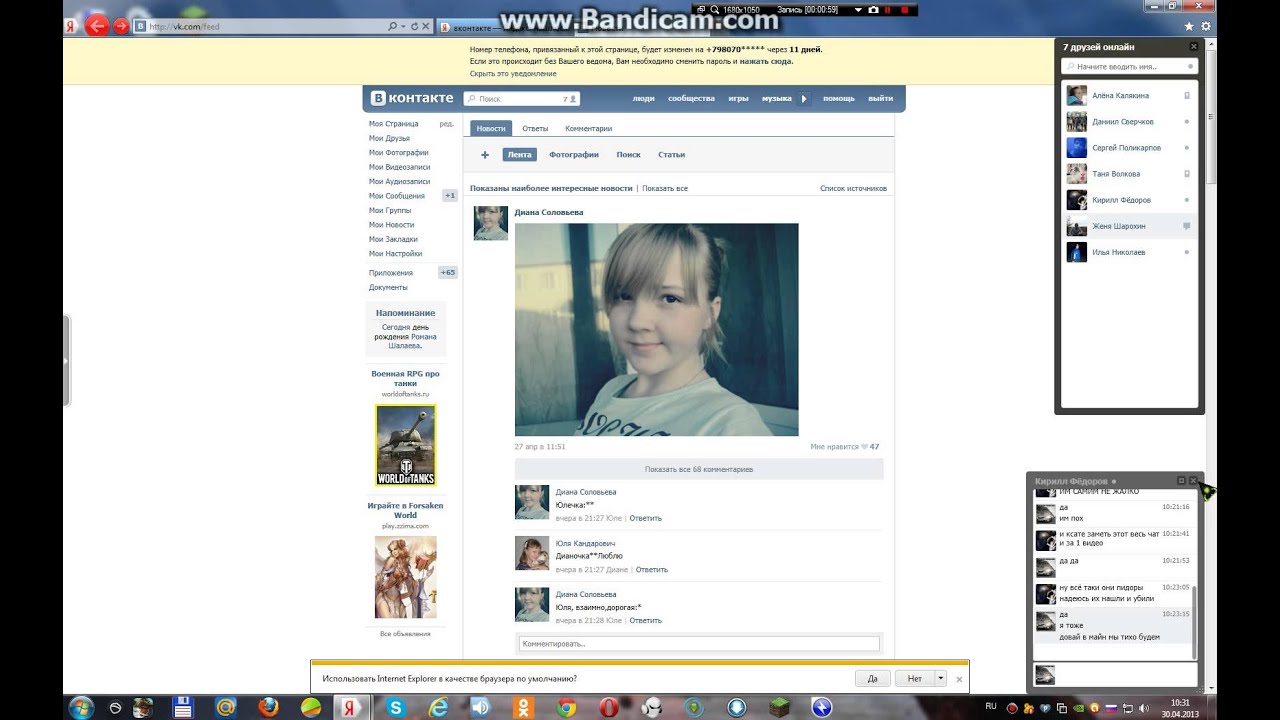The image size is (1280, 720).
Task: Click the Комментировать input field
Action: click(699, 644)
